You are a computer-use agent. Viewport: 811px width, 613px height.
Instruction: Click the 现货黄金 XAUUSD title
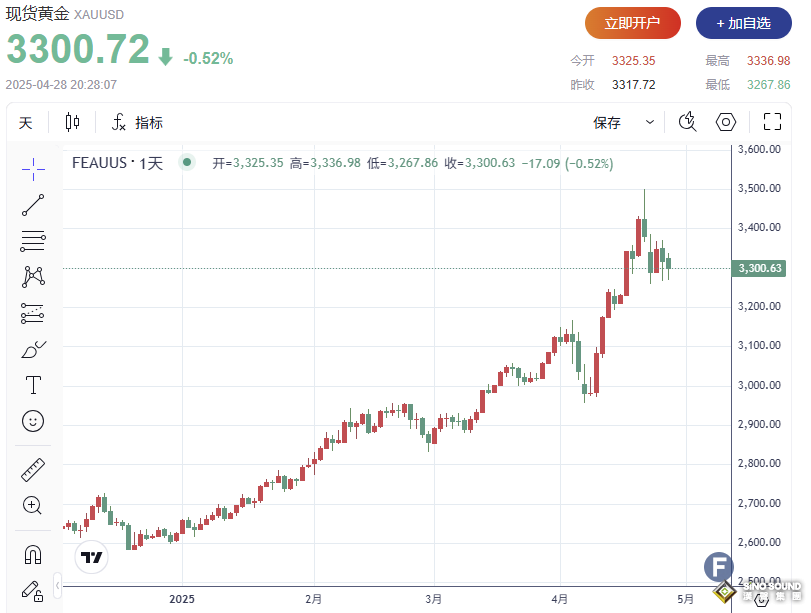tap(65, 14)
